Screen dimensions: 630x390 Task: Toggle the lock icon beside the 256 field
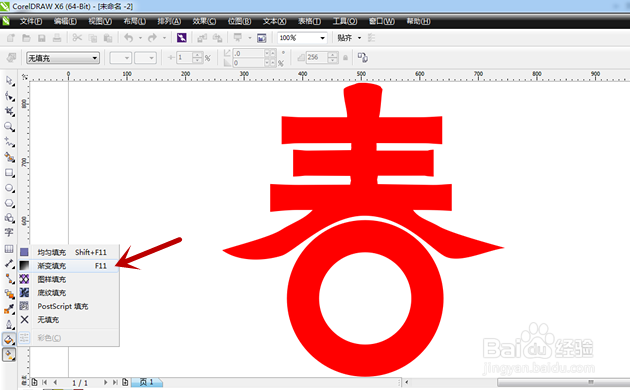345,58
